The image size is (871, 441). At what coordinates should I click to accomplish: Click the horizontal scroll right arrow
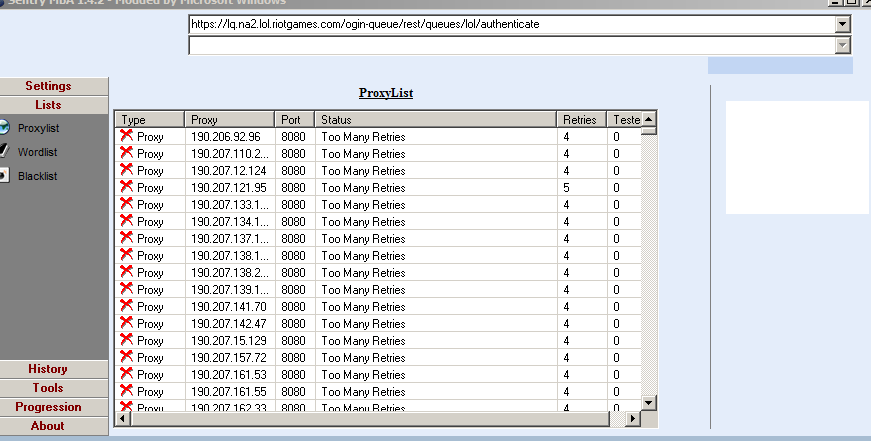[x=632, y=418]
